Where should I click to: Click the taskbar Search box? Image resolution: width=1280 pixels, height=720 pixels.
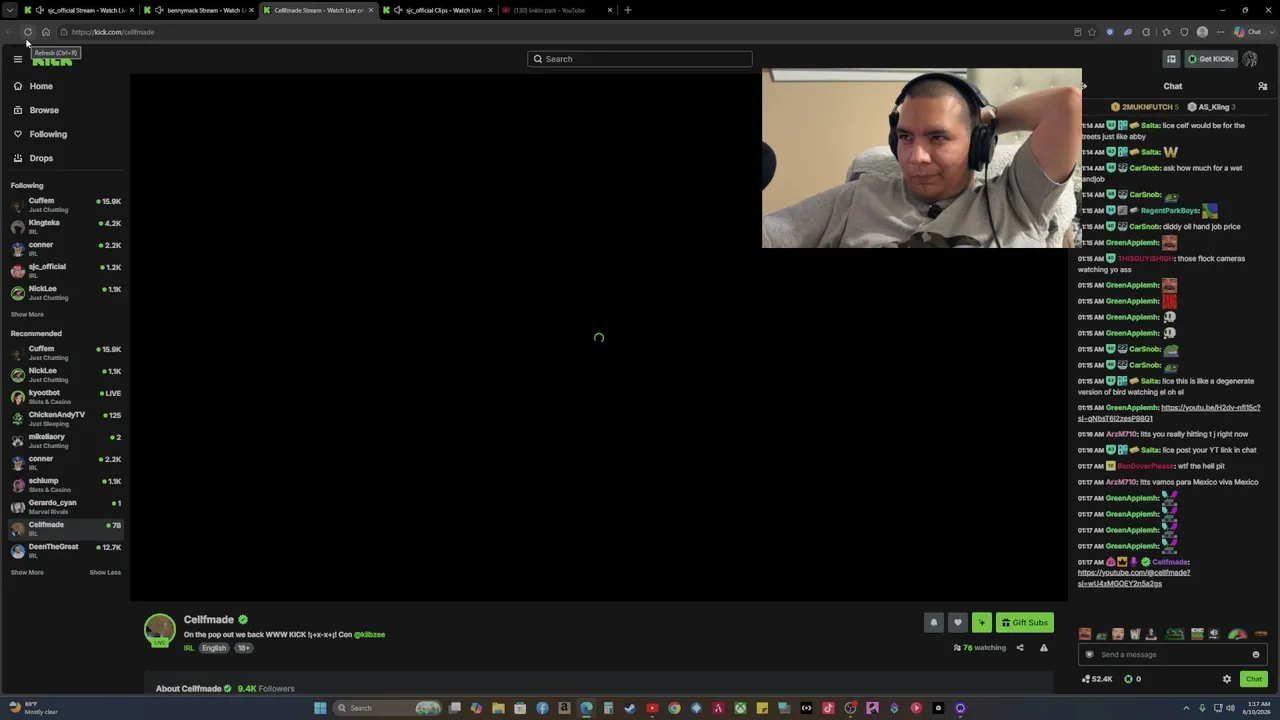click(389, 708)
